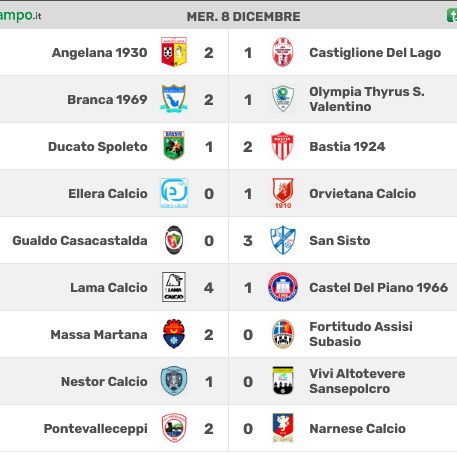
Task: Click the Angelana 1930 team crest
Action: 174,52
